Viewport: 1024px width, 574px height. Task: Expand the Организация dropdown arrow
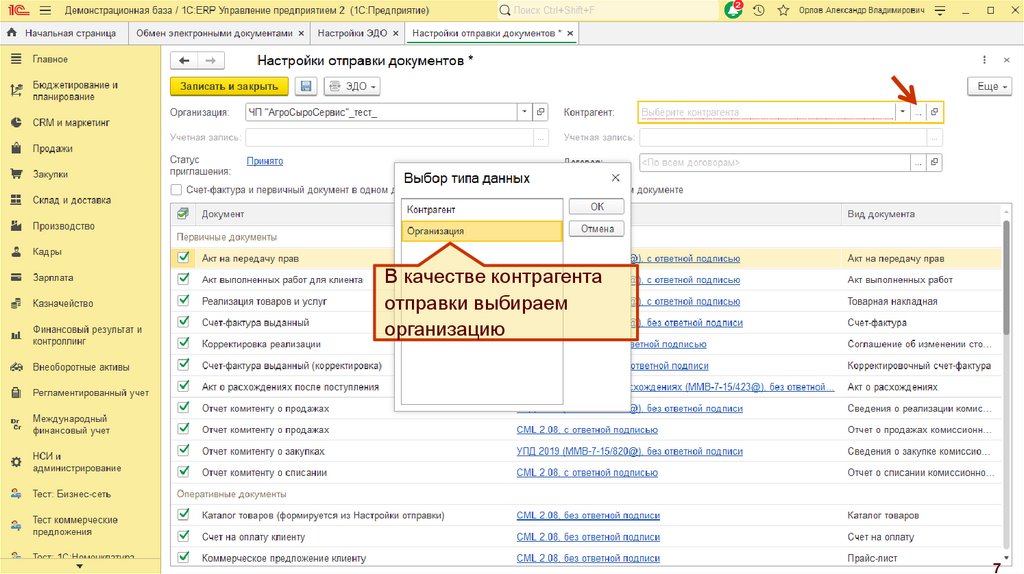tap(525, 112)
